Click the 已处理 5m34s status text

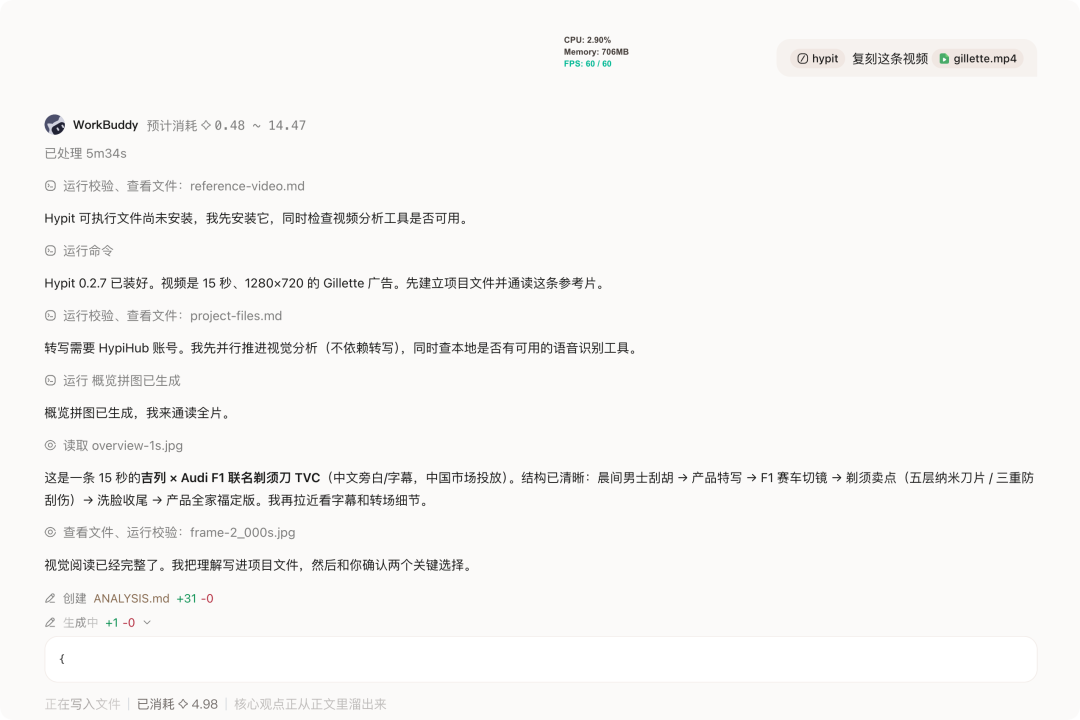pyautogui.click(x=85, y=153)
